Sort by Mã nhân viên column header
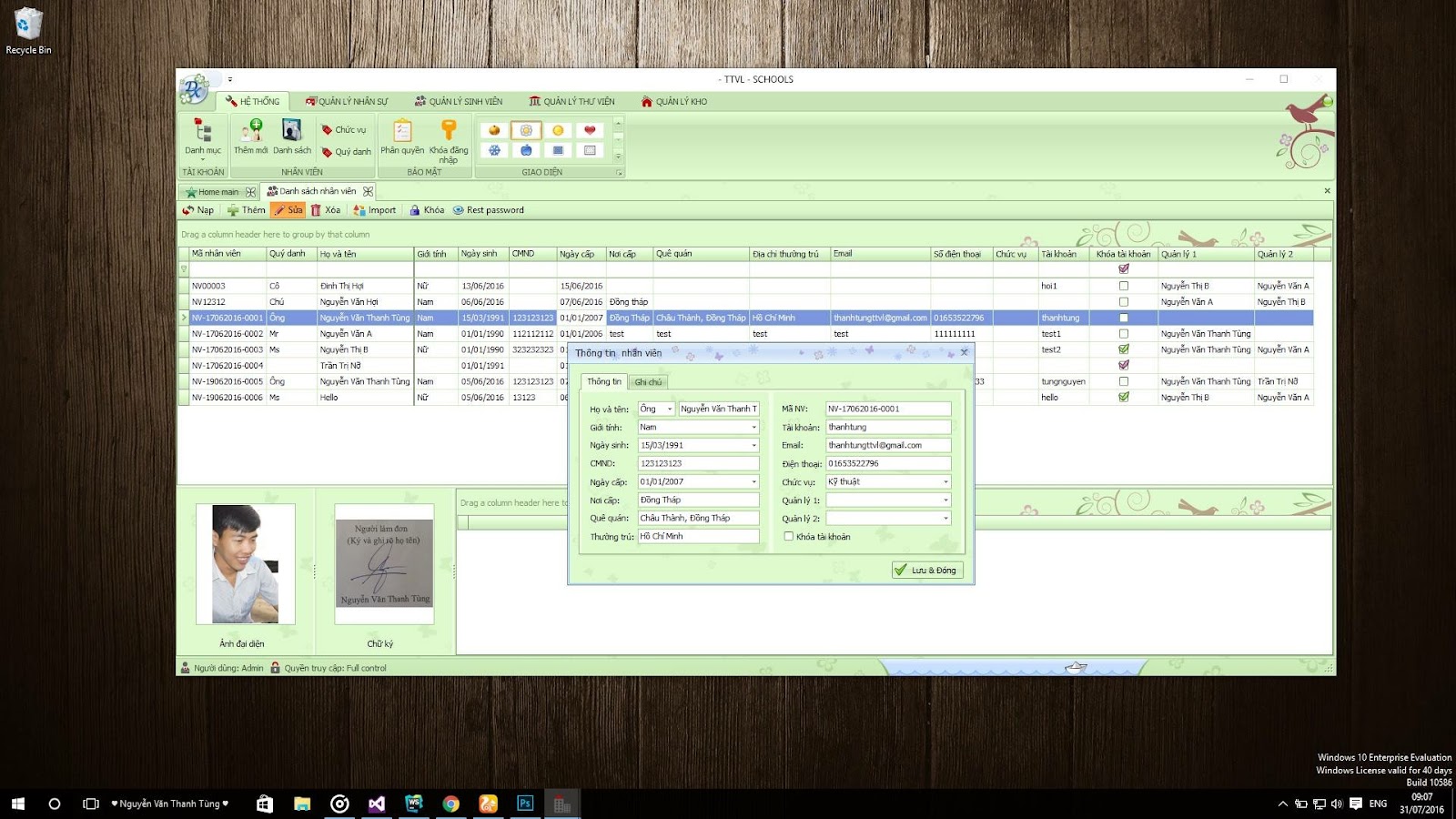This screenshot has width=1456, height=819. click(227, 254)
